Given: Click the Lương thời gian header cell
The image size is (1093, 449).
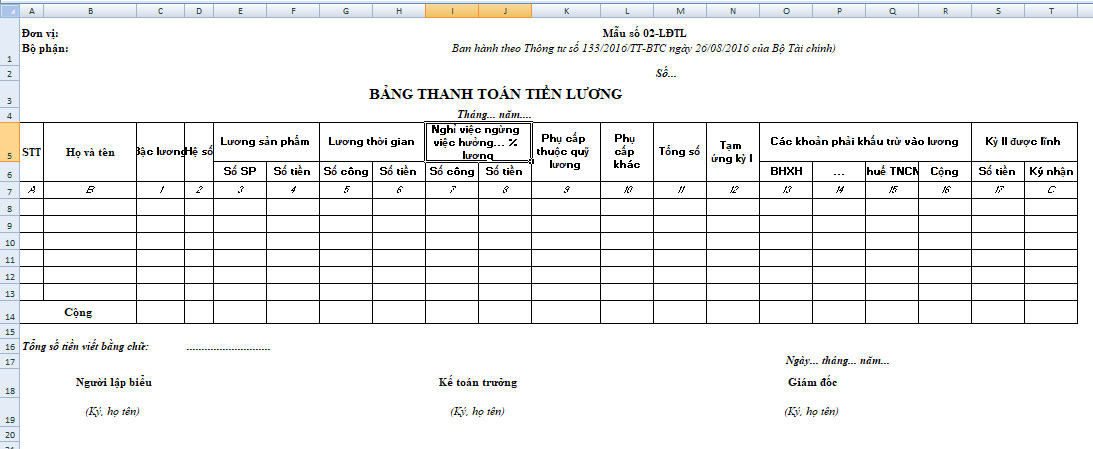Looking at the screenshot, I should point(372,141).
